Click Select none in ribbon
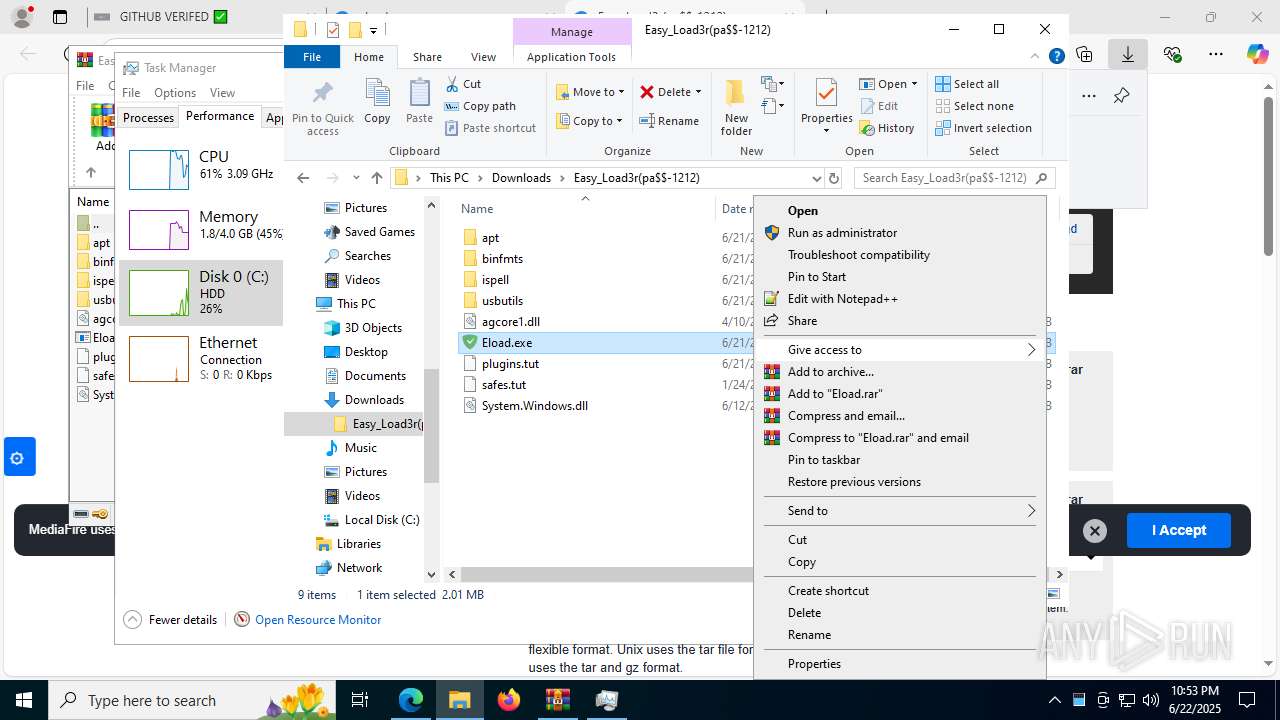 point(974,106)
